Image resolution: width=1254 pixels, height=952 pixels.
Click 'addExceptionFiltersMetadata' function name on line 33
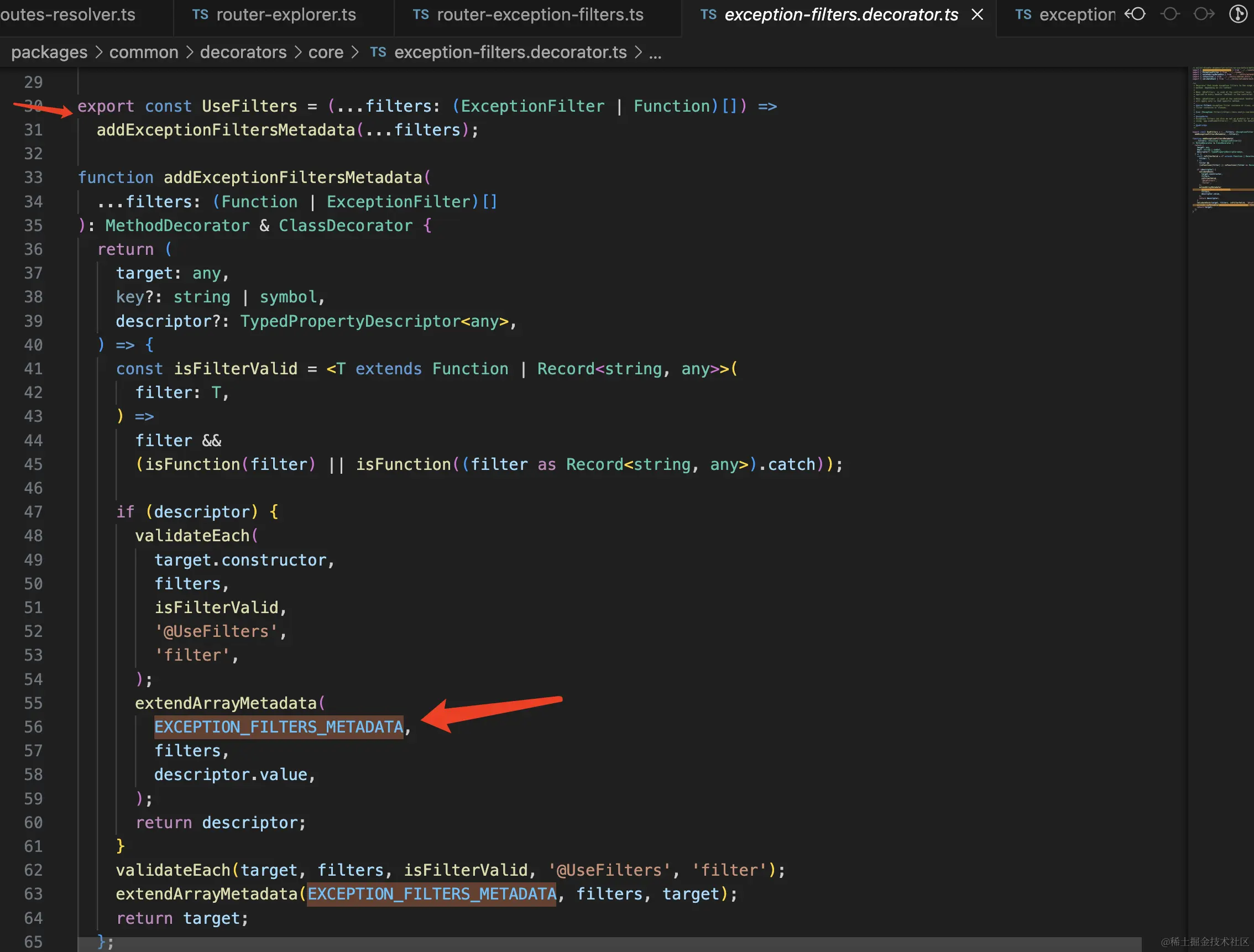tap(293, 177)
